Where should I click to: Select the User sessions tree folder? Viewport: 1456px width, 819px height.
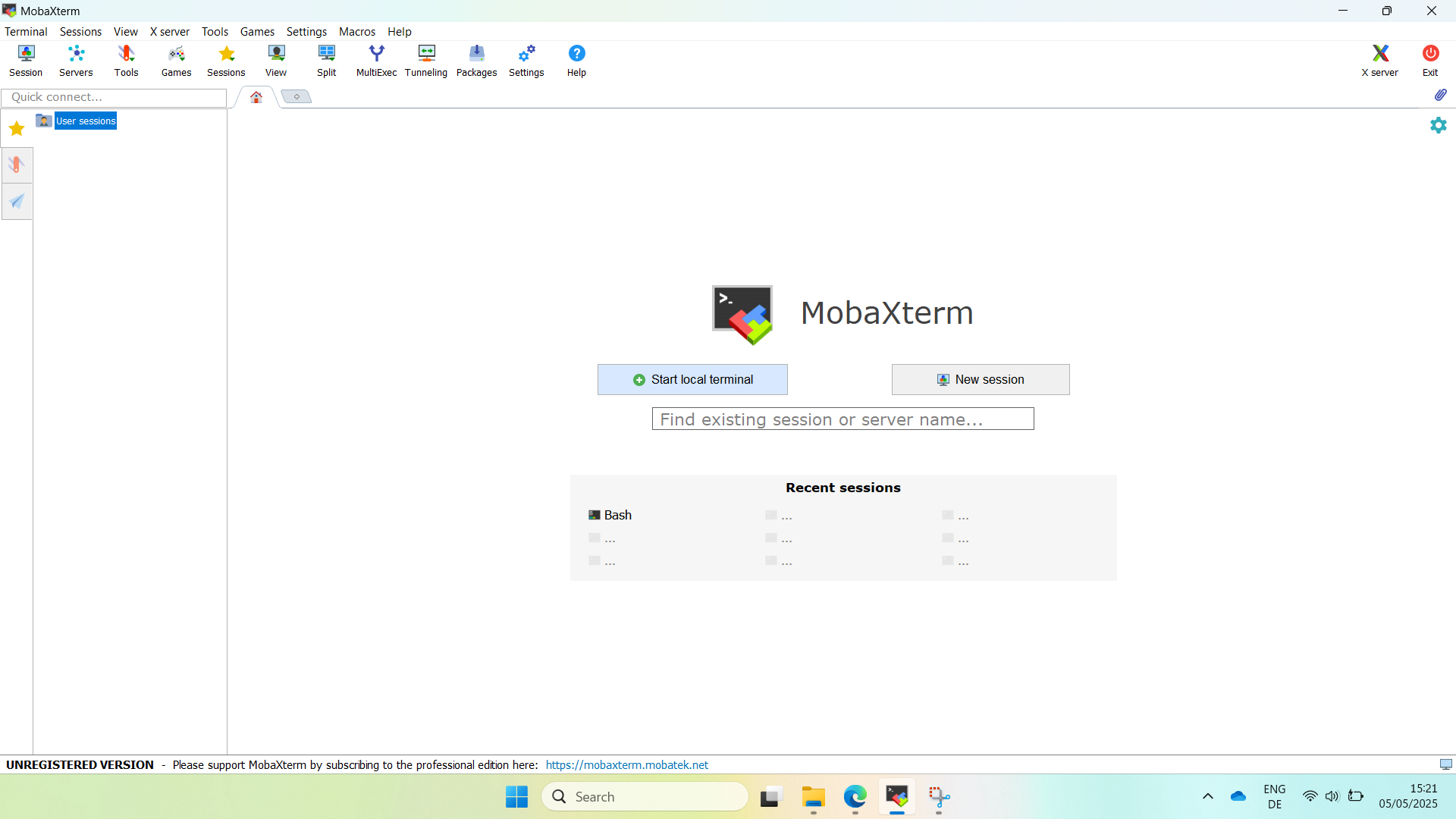point(77,121)
